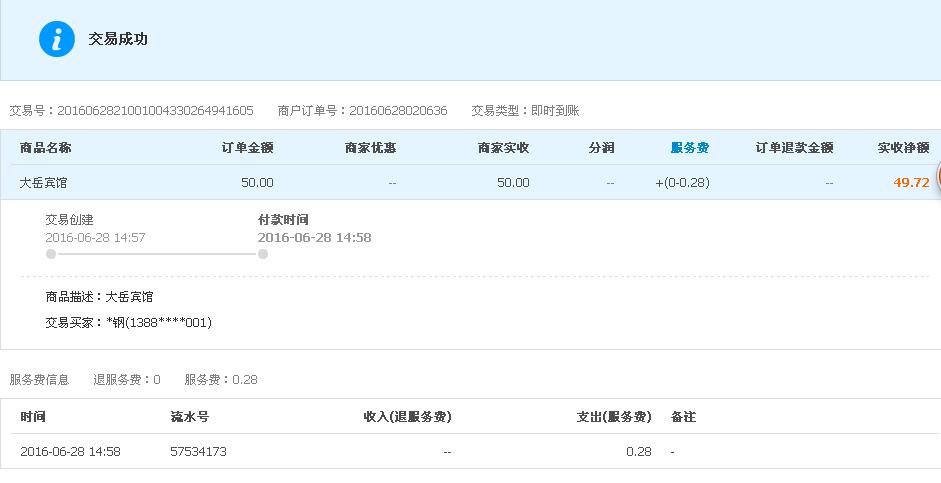Click the 订单退款金额 column header
The image size is (941, 483).
pyautogui.click(x=795, y=148)
